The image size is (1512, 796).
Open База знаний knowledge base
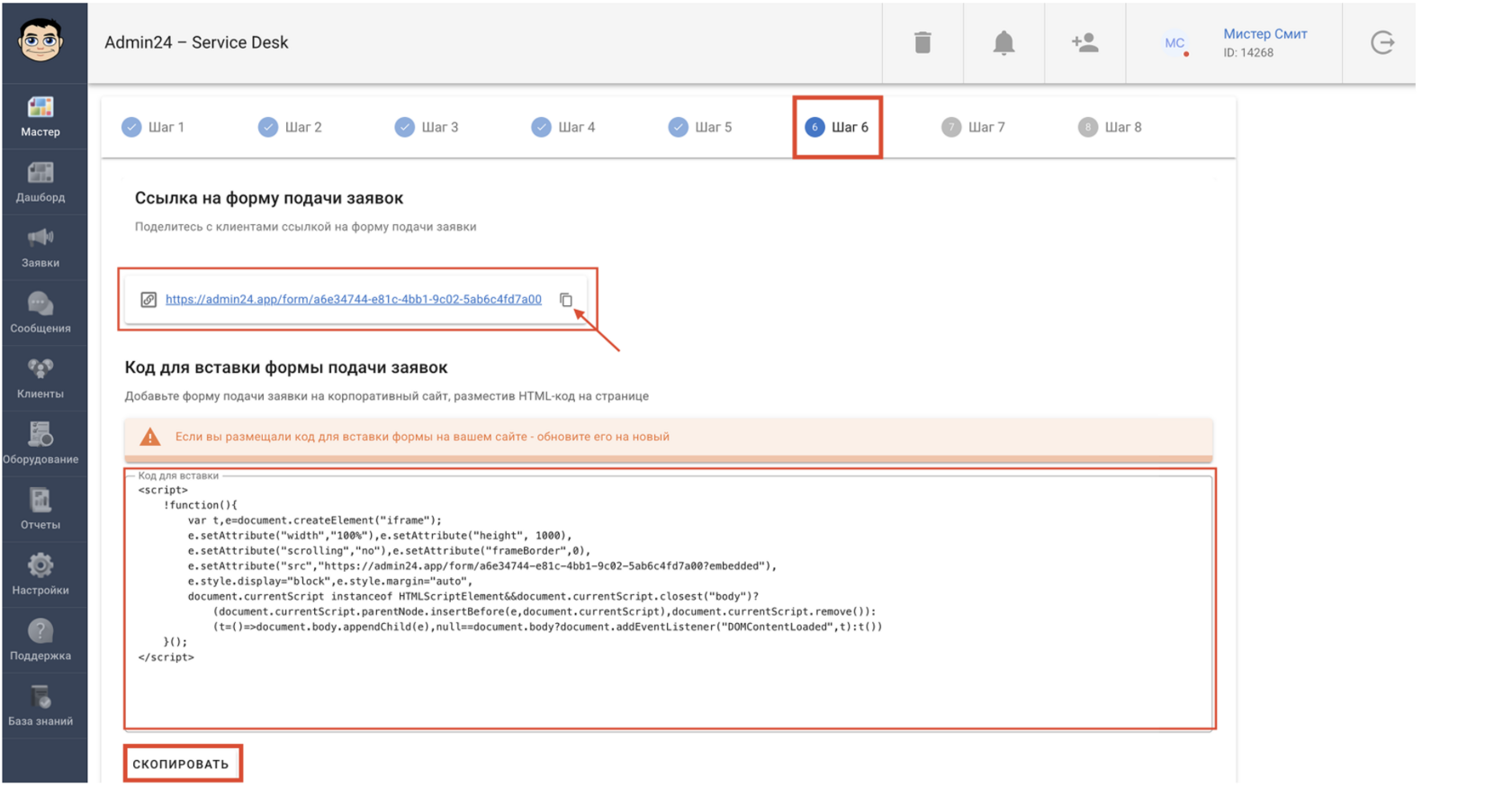click(40, 707)
